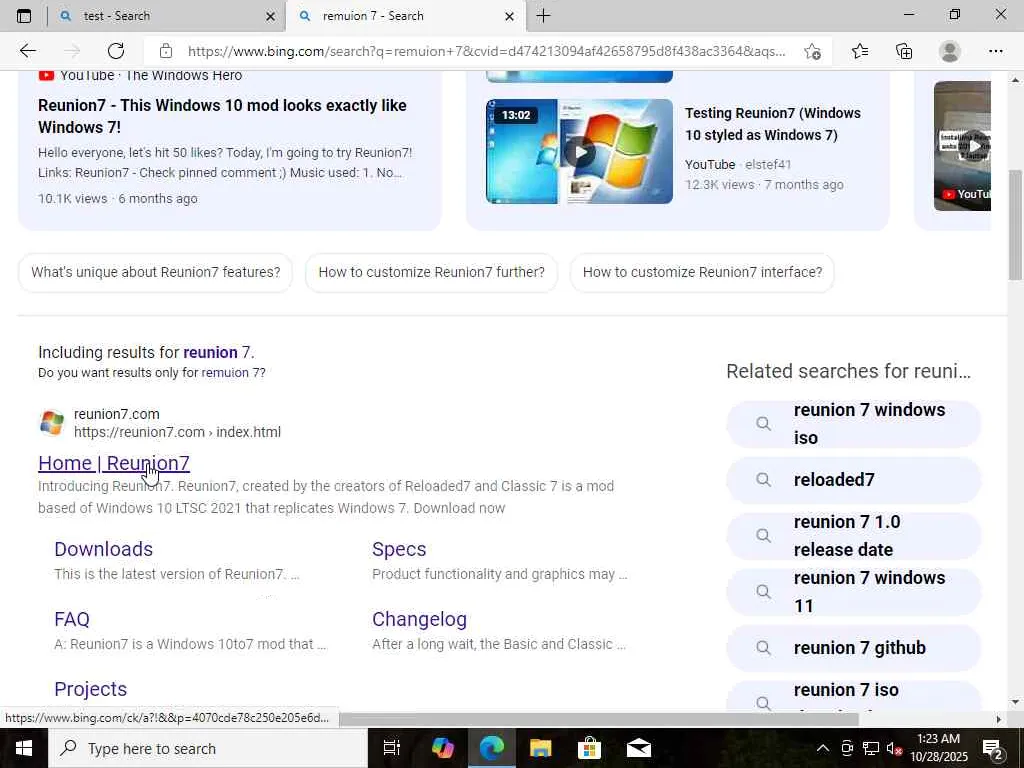The image size is (1024, 768).
Task: Search related 'reunion 7 windows iso'
Action: pyautogui.click(x=854, y=424)
